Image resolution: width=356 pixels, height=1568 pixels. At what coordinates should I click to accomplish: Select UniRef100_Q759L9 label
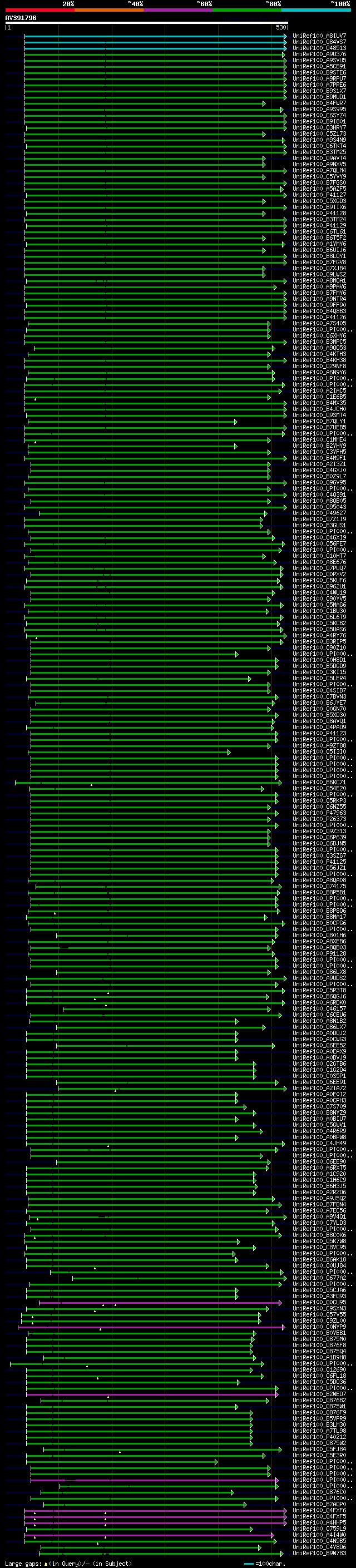tap(319, 1529)
